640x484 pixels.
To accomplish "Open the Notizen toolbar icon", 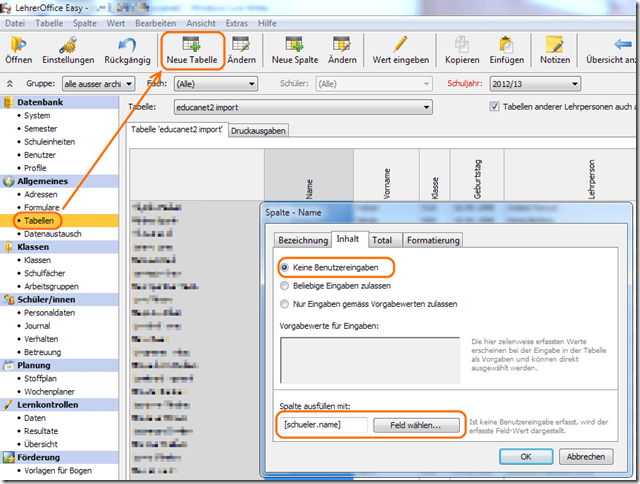I will [555, 45].
